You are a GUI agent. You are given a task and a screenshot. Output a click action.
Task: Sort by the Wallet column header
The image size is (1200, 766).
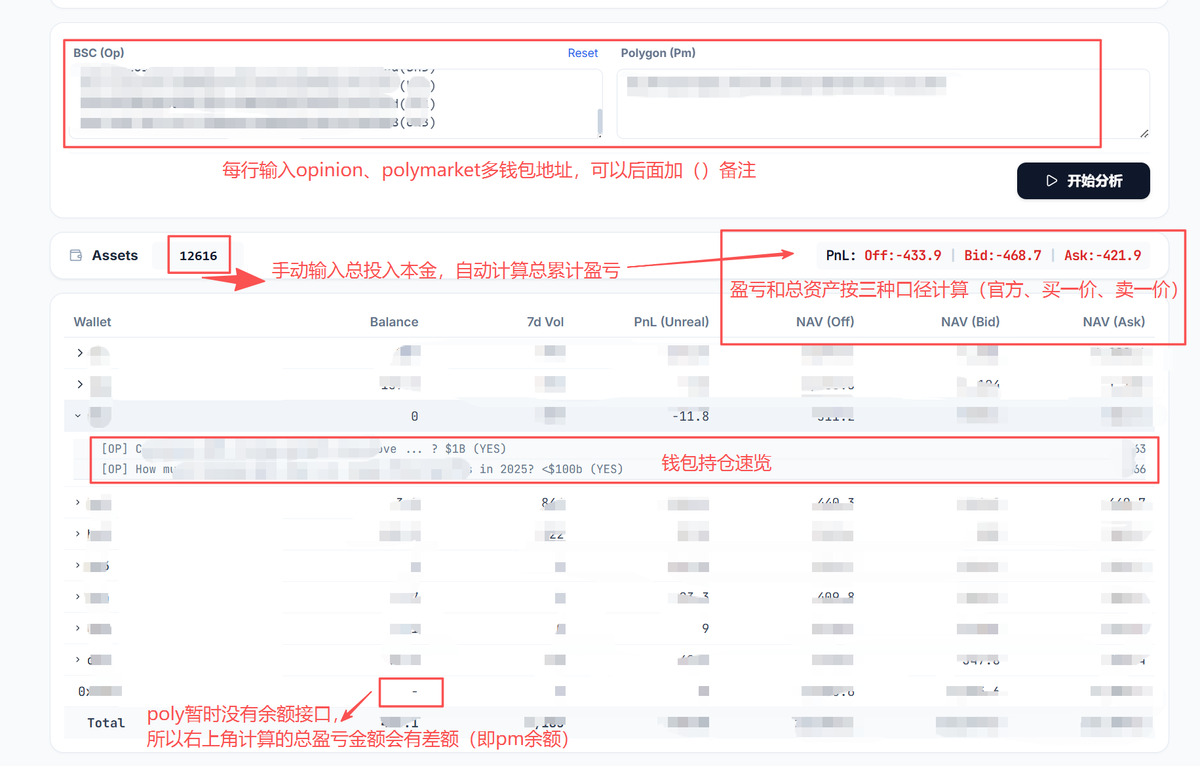click(x=92, y=322)
